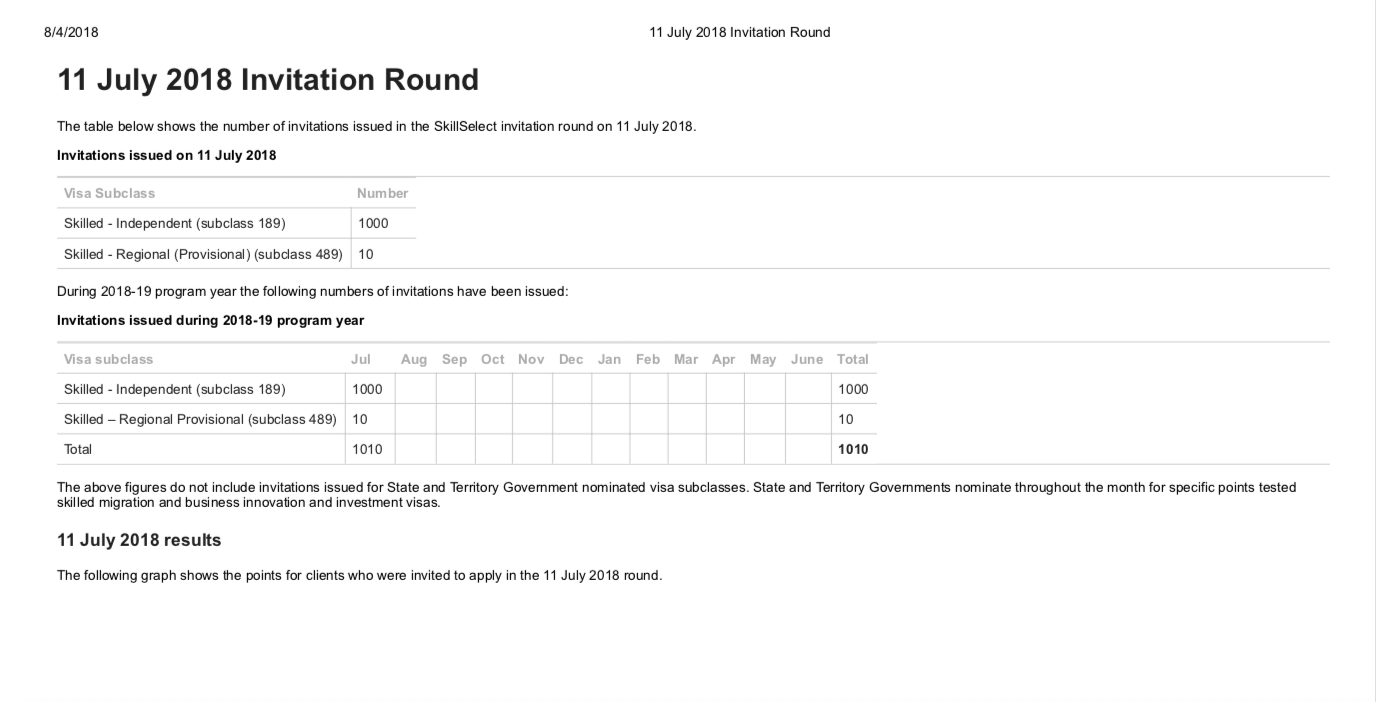Click the 'Total' row label in the yearly table

pos(78,449)
